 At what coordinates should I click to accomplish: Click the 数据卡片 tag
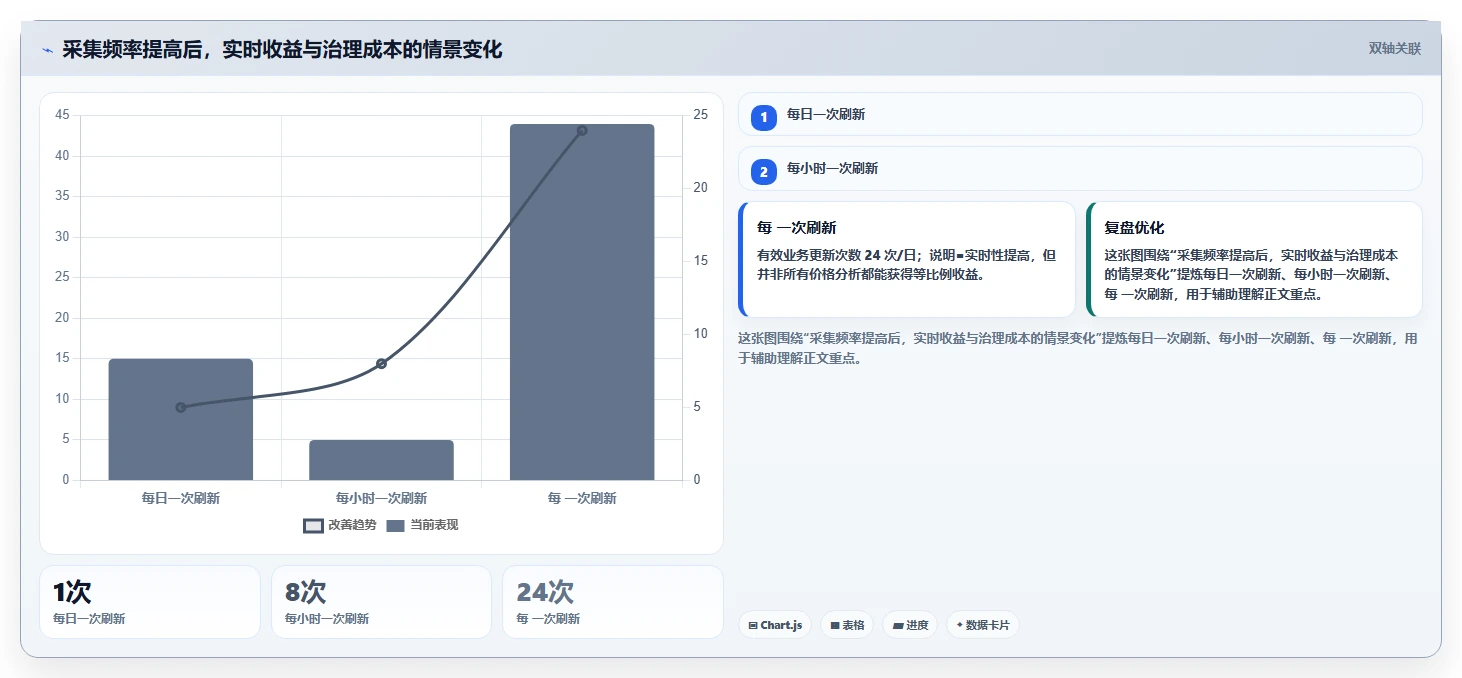click(983, 625)
